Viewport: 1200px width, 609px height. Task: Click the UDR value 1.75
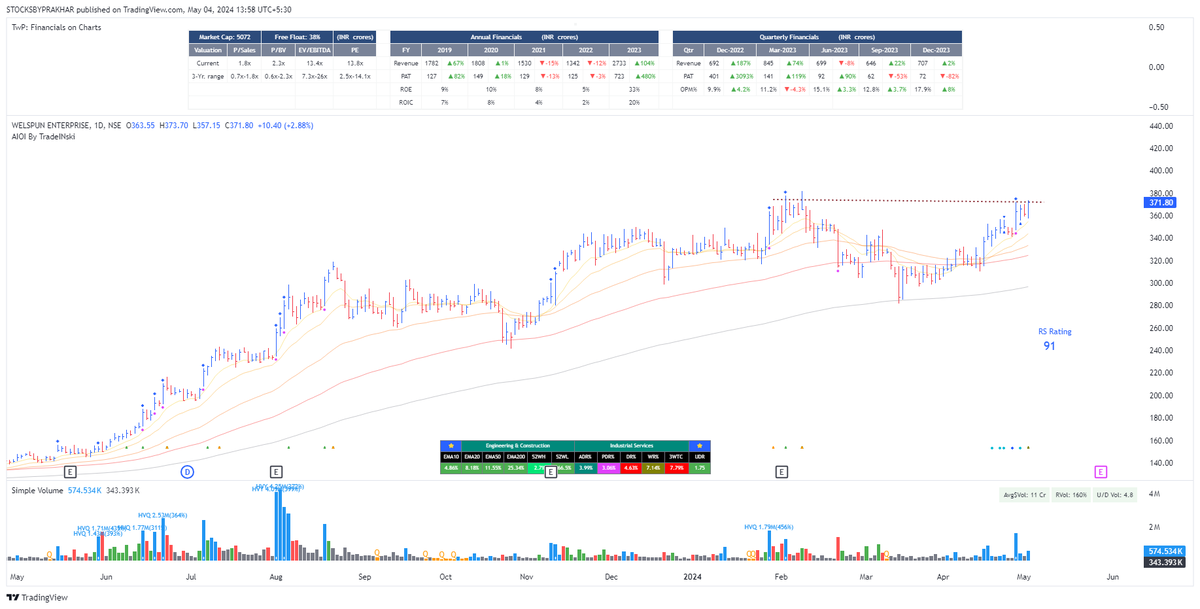(x=700, y=467)
